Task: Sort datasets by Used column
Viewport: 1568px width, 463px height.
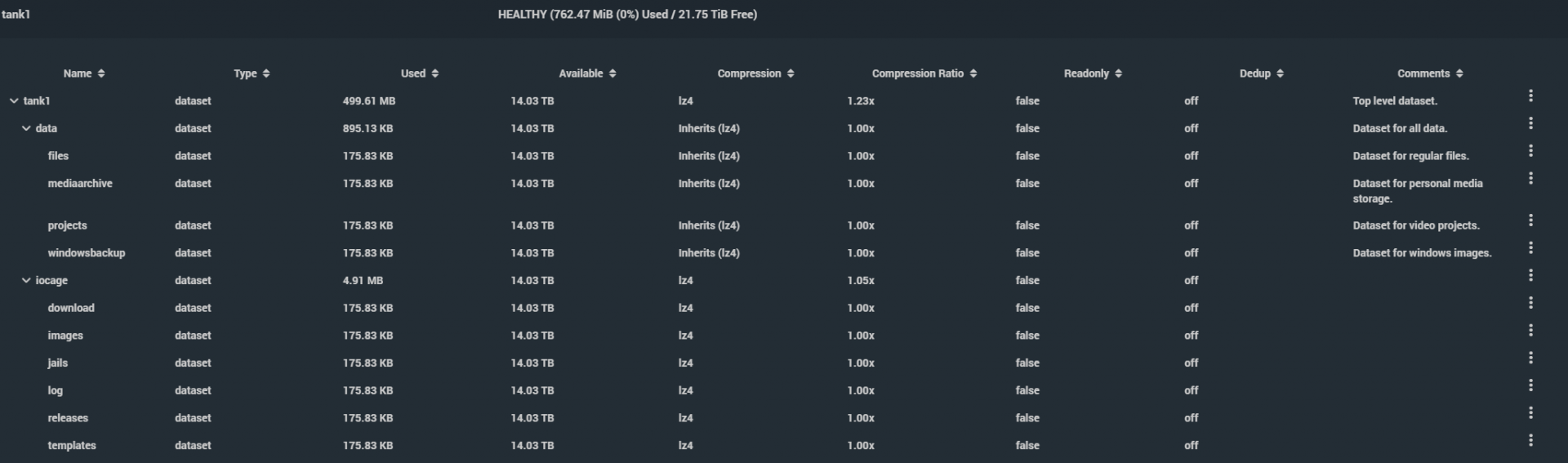Action: click(420, 73)
